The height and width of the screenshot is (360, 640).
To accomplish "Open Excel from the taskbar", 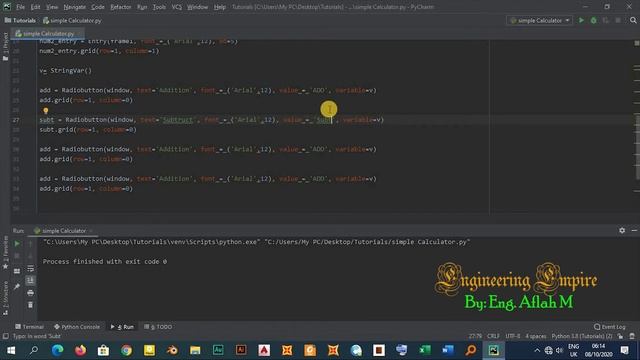I will click(x=425, y=350).
